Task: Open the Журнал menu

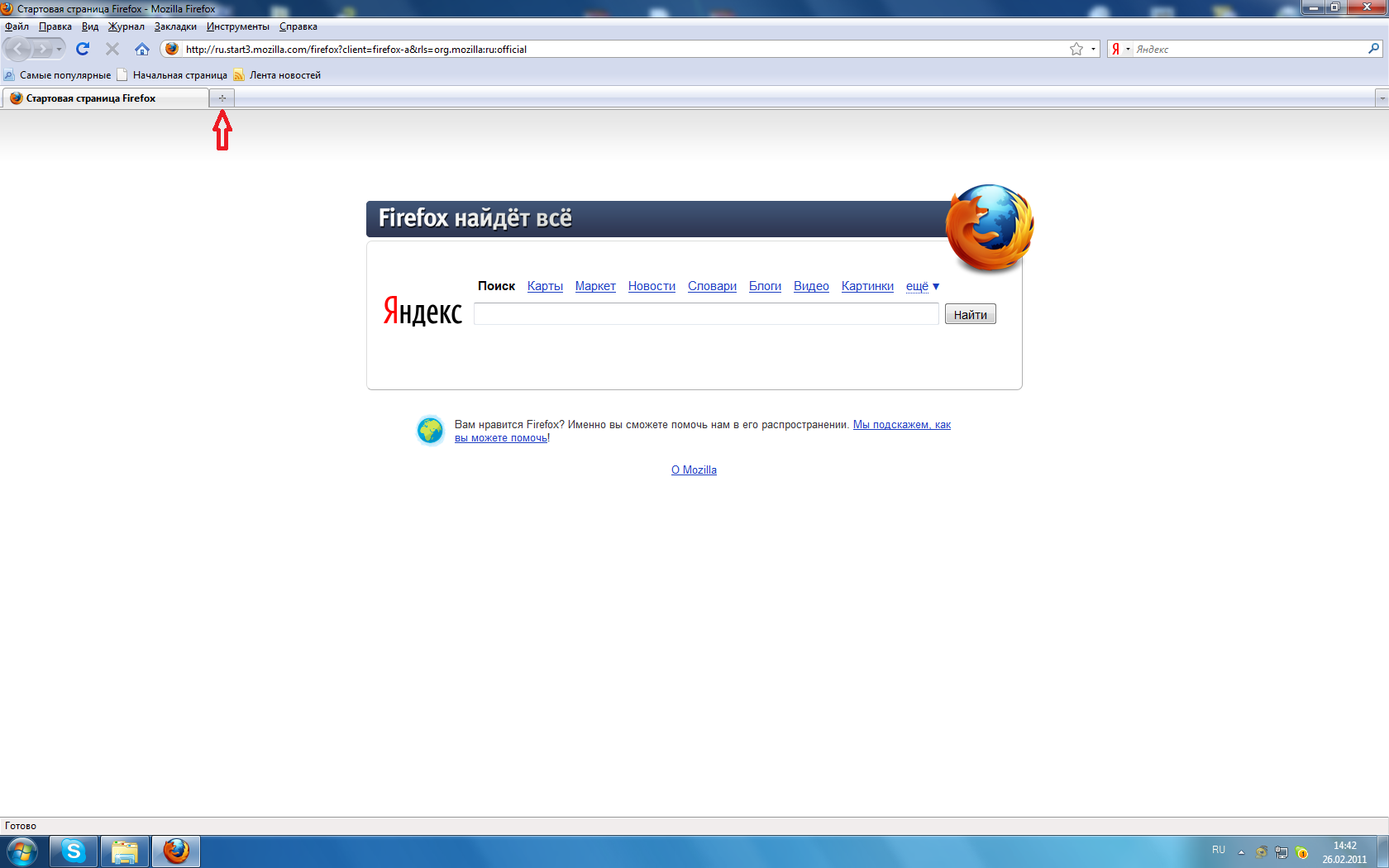Action: [126, 26]
